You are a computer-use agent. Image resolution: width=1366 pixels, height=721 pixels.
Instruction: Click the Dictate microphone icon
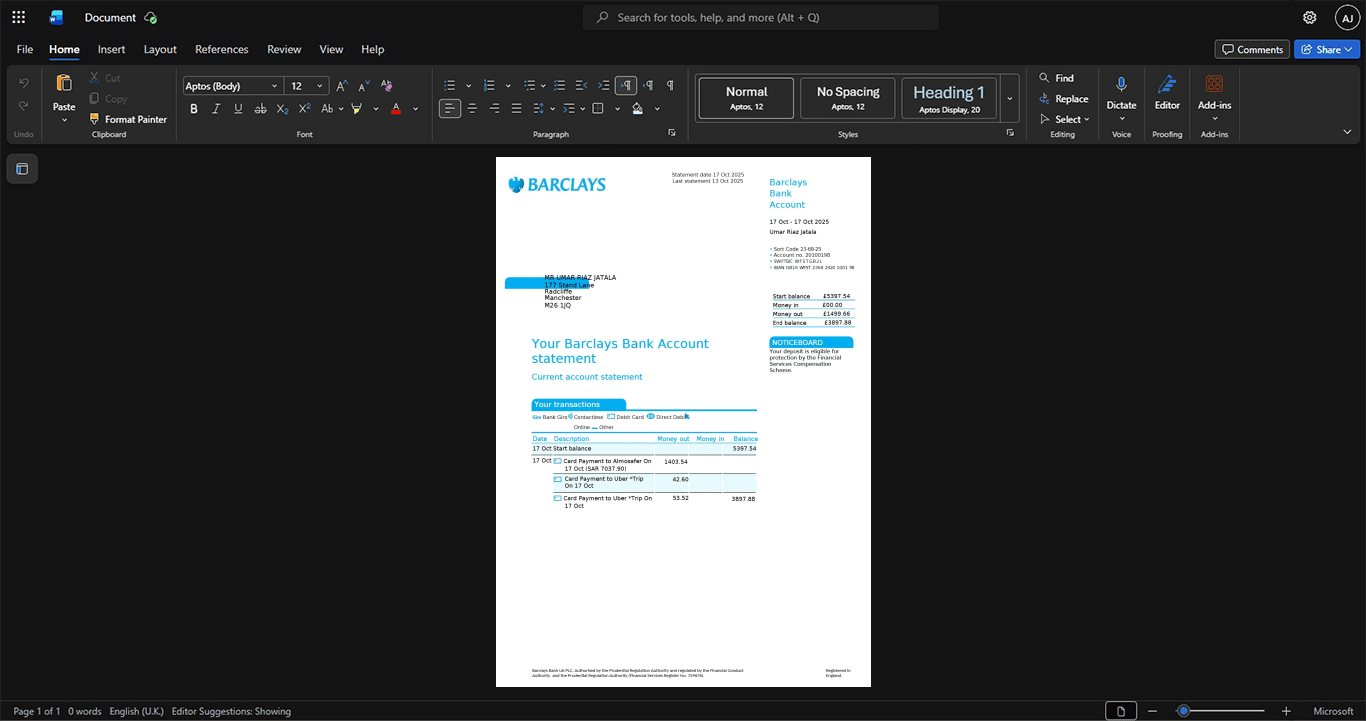[x=1121, y=84]
